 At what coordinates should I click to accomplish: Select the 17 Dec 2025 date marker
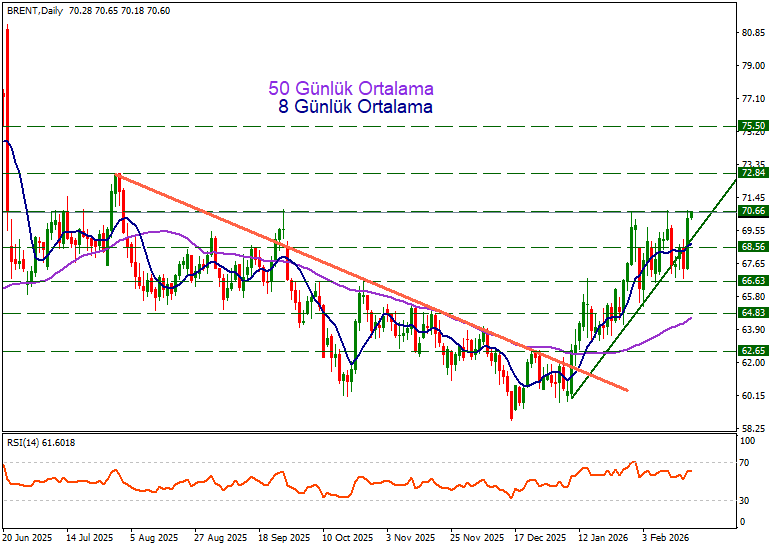click(x=540, y=536)
